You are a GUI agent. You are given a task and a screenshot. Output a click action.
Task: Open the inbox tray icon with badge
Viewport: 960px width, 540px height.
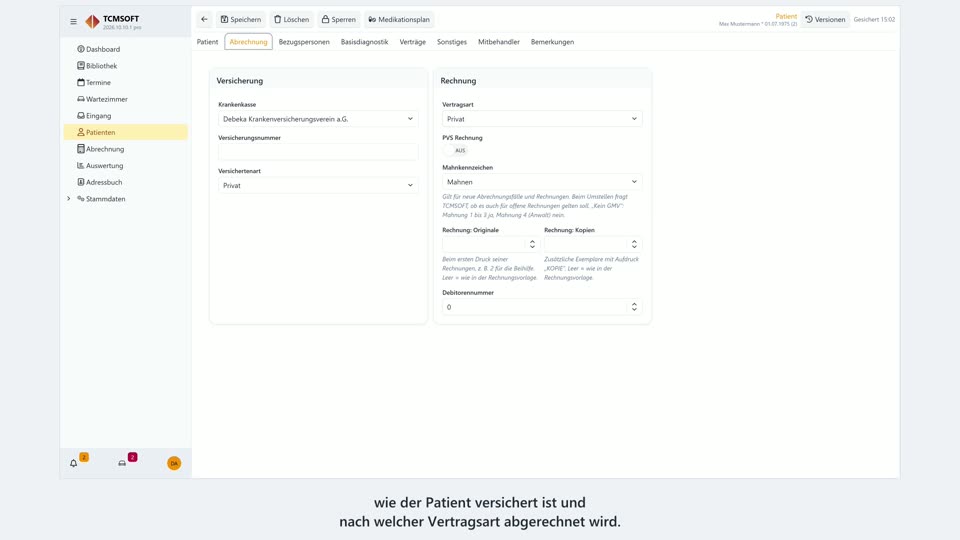click(x=122, y=463)
